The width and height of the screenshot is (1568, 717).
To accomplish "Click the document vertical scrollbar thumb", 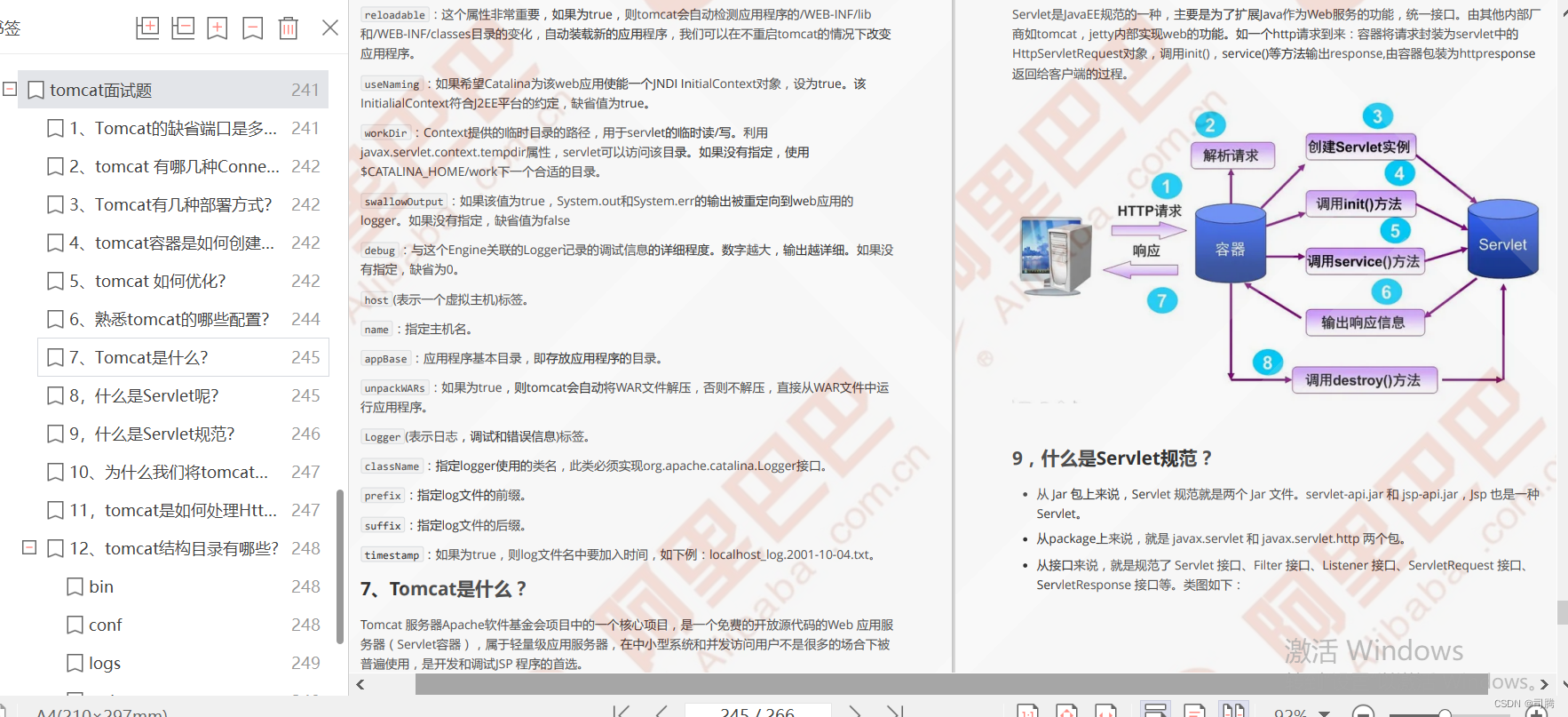I will (x=1563, y=612).
